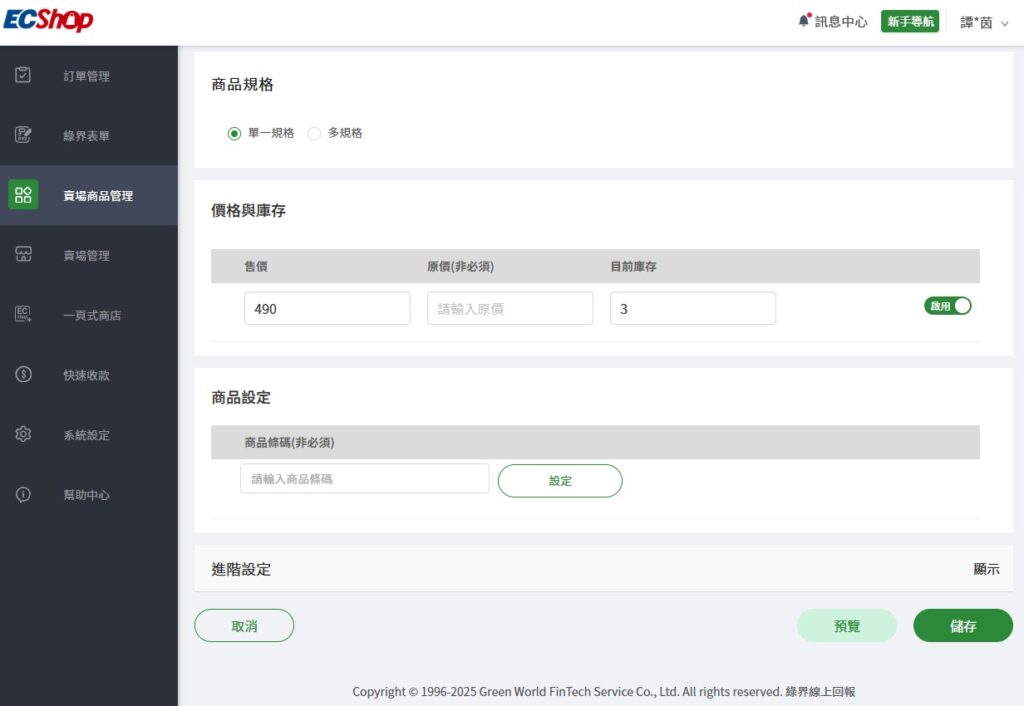The height and width of the screenshot is (706, 1024).
Task: Open 訊息中心 bell notification icon
Action: 804,21
